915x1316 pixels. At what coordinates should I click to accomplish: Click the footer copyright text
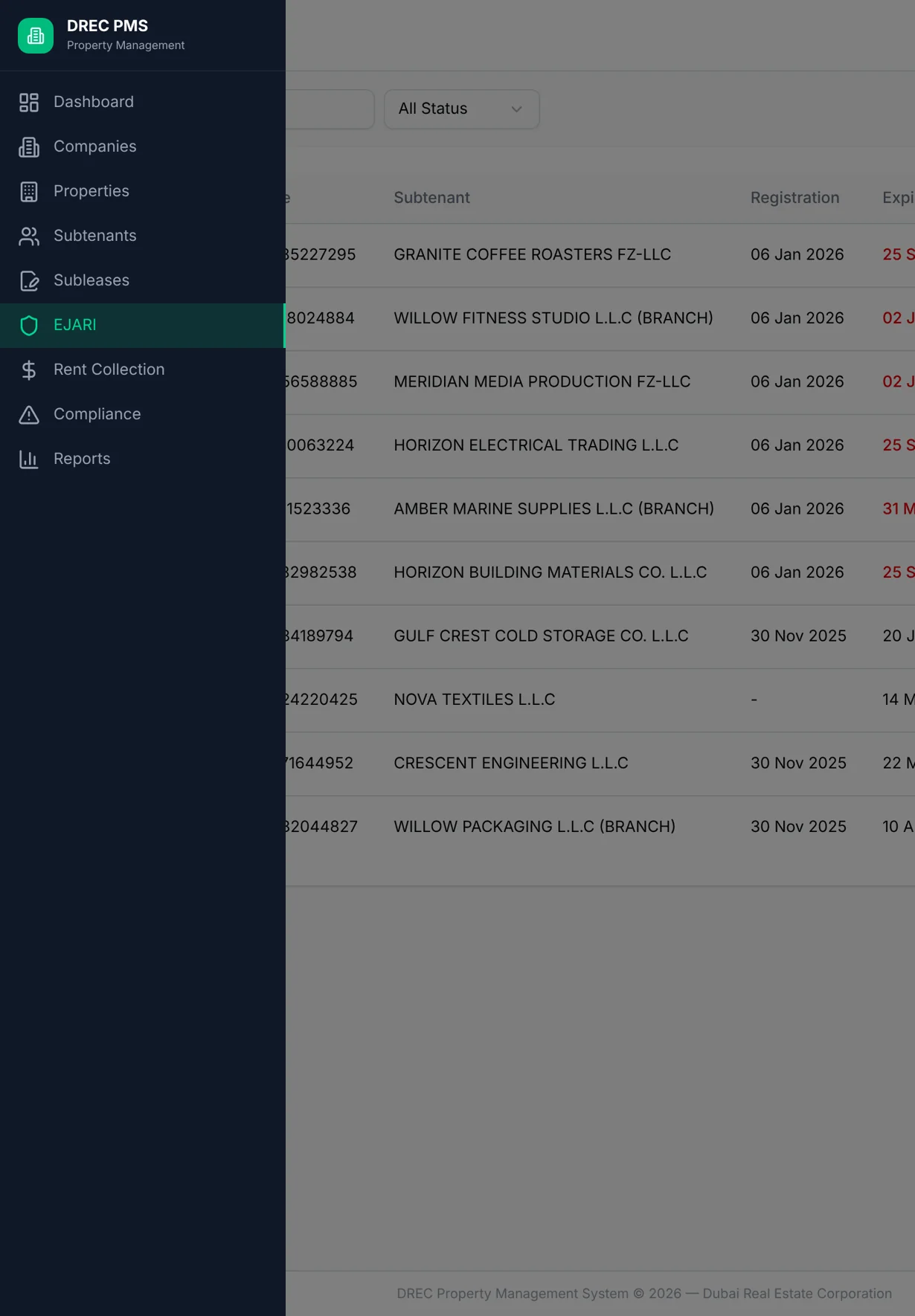pos(644,1294)
